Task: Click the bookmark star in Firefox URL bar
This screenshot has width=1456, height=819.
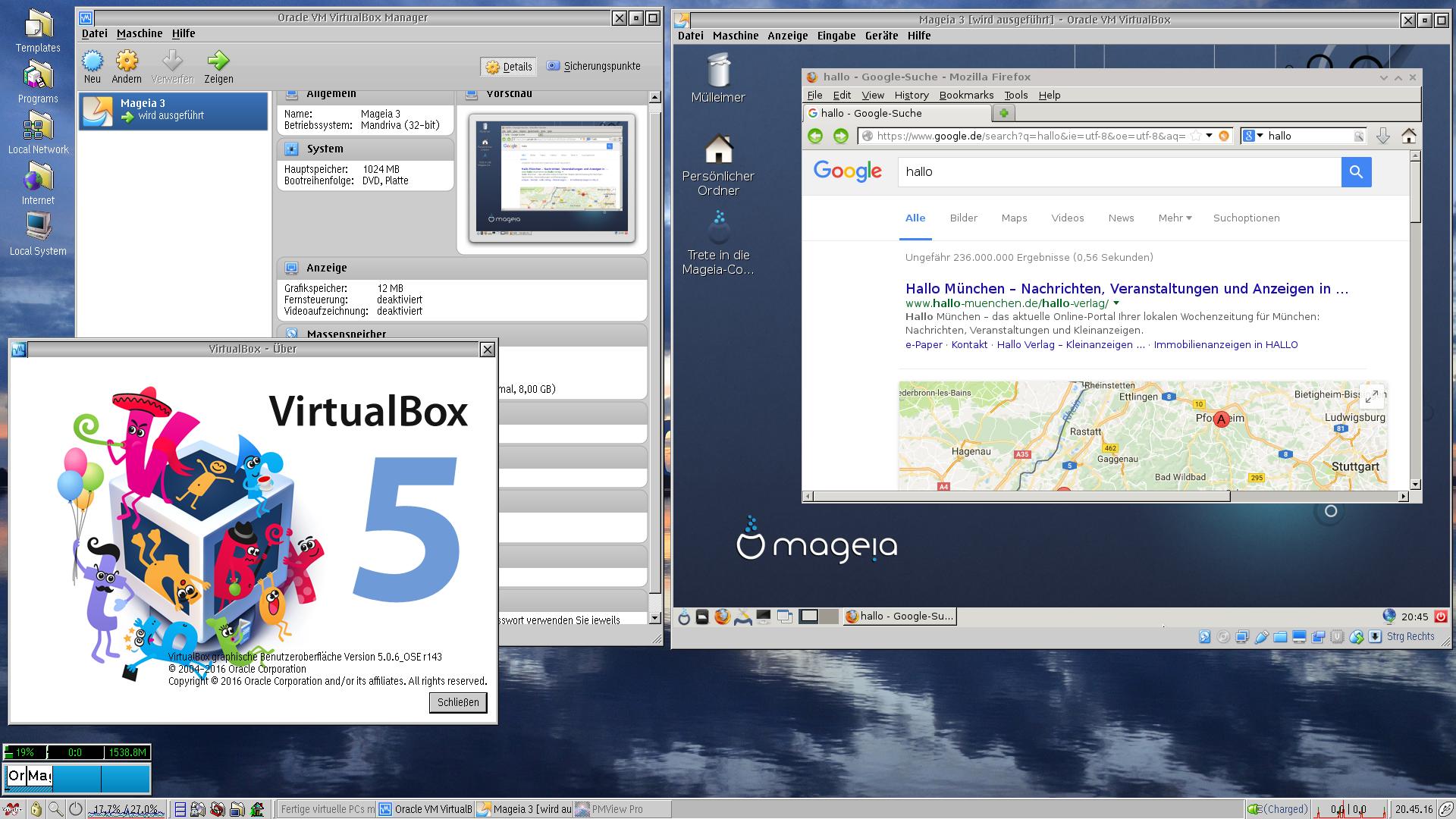Action: click(1196, 136)
